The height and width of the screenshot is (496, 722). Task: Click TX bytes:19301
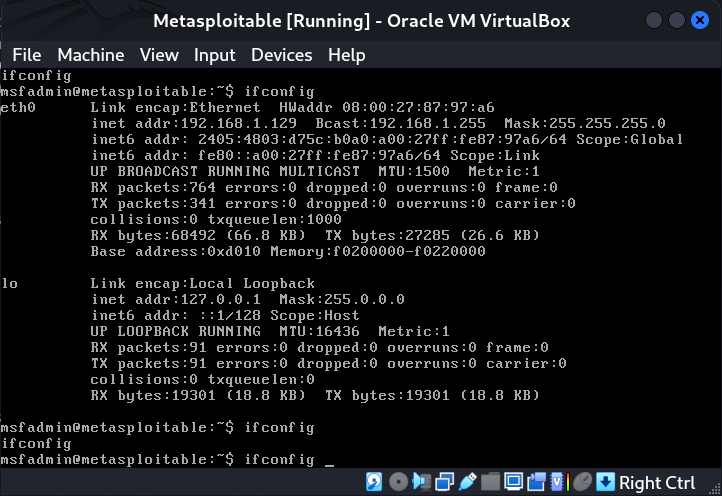[x=387, y=395]
